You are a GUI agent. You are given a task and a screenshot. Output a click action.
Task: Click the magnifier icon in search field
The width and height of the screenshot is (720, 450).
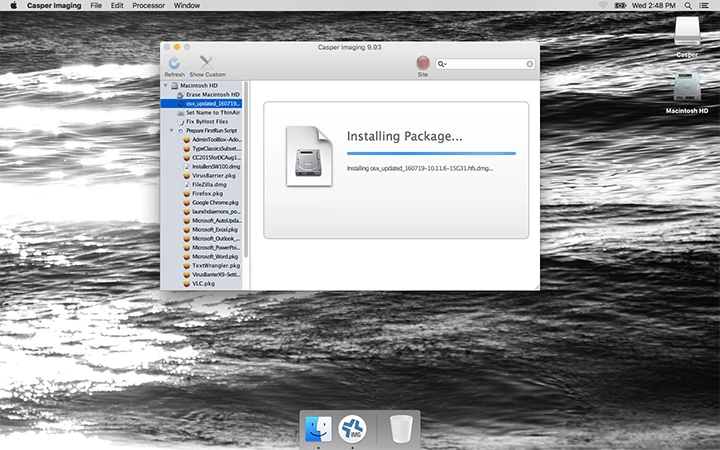(x=442, y=64)
